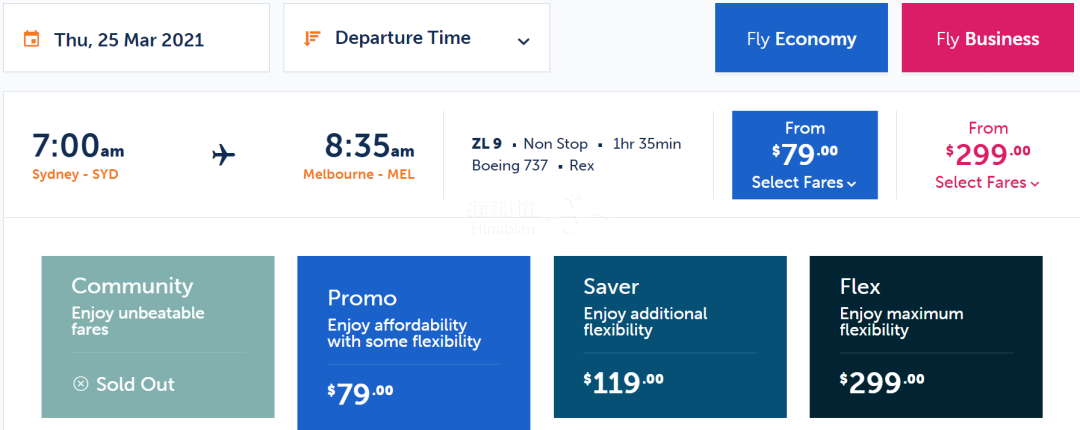Choose the Saver fare card
Image resolution: width=1080 pixels, height=430 pixels.
click(670, 337)
